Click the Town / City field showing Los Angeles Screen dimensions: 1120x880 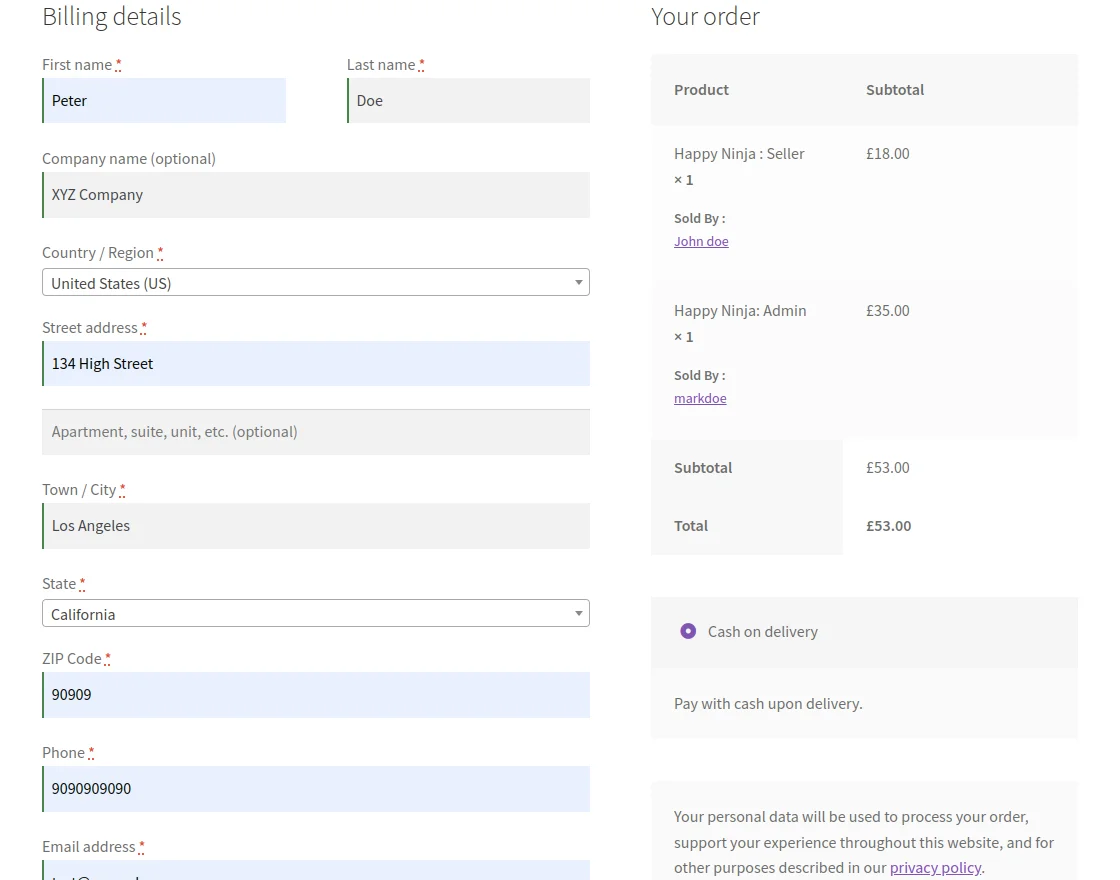point(315,525)
